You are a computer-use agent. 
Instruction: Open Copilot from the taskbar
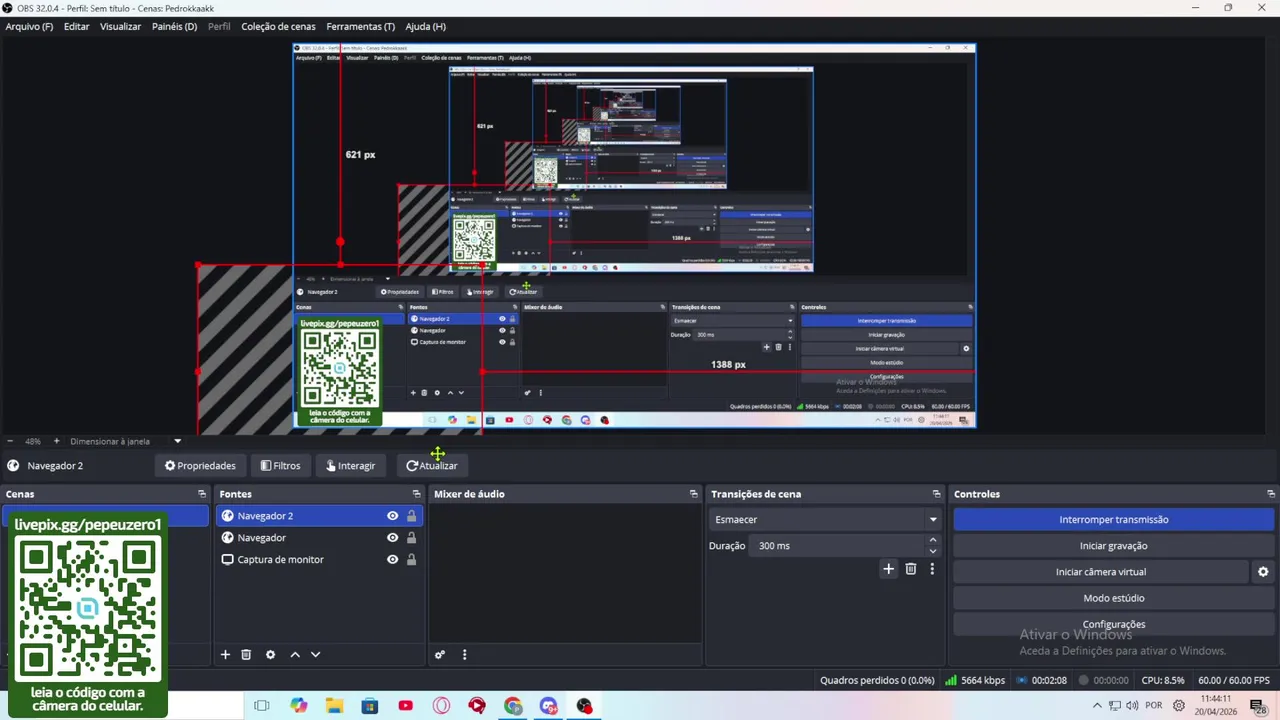(x=299, y=706)
